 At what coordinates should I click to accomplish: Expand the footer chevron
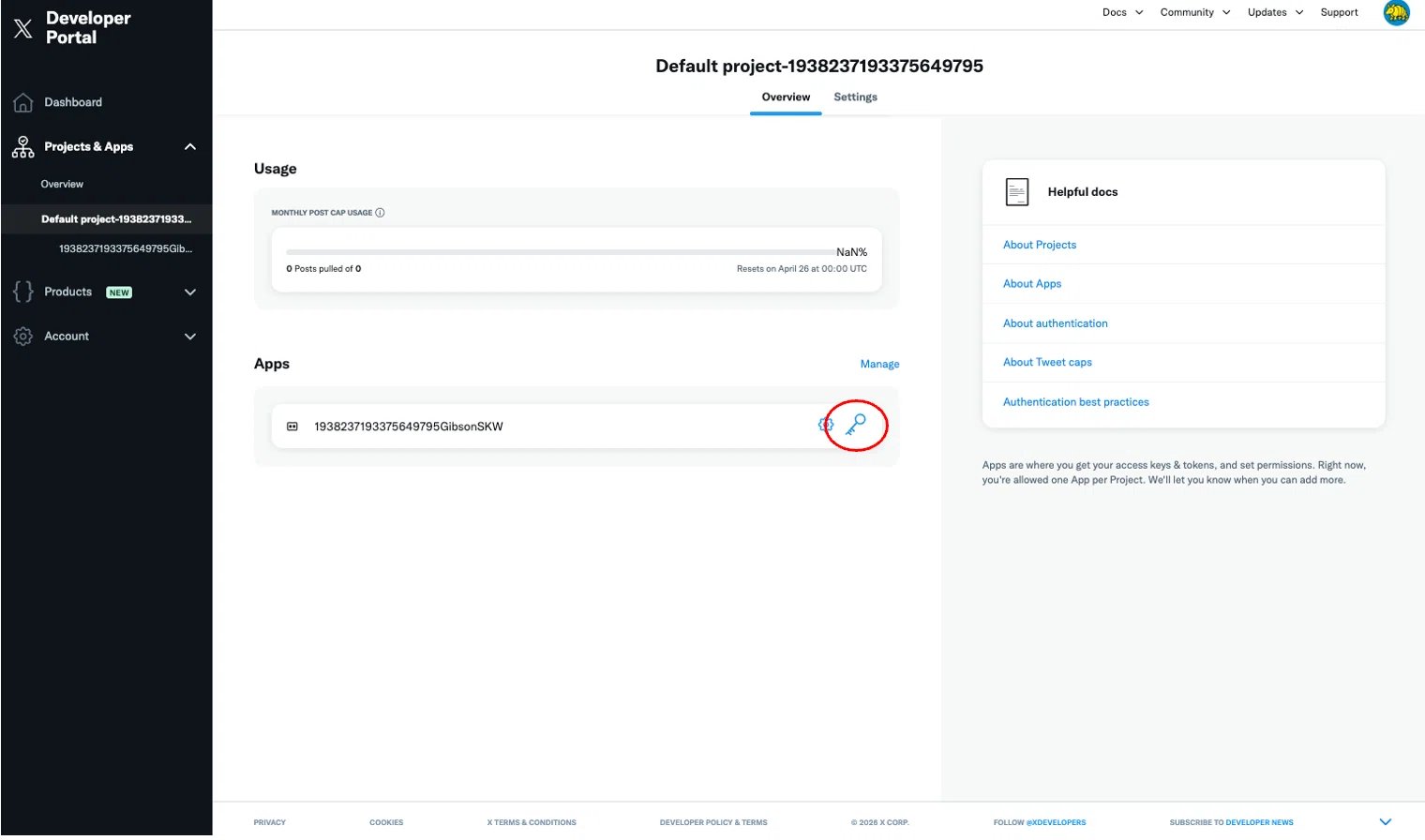pos(1386,822)
